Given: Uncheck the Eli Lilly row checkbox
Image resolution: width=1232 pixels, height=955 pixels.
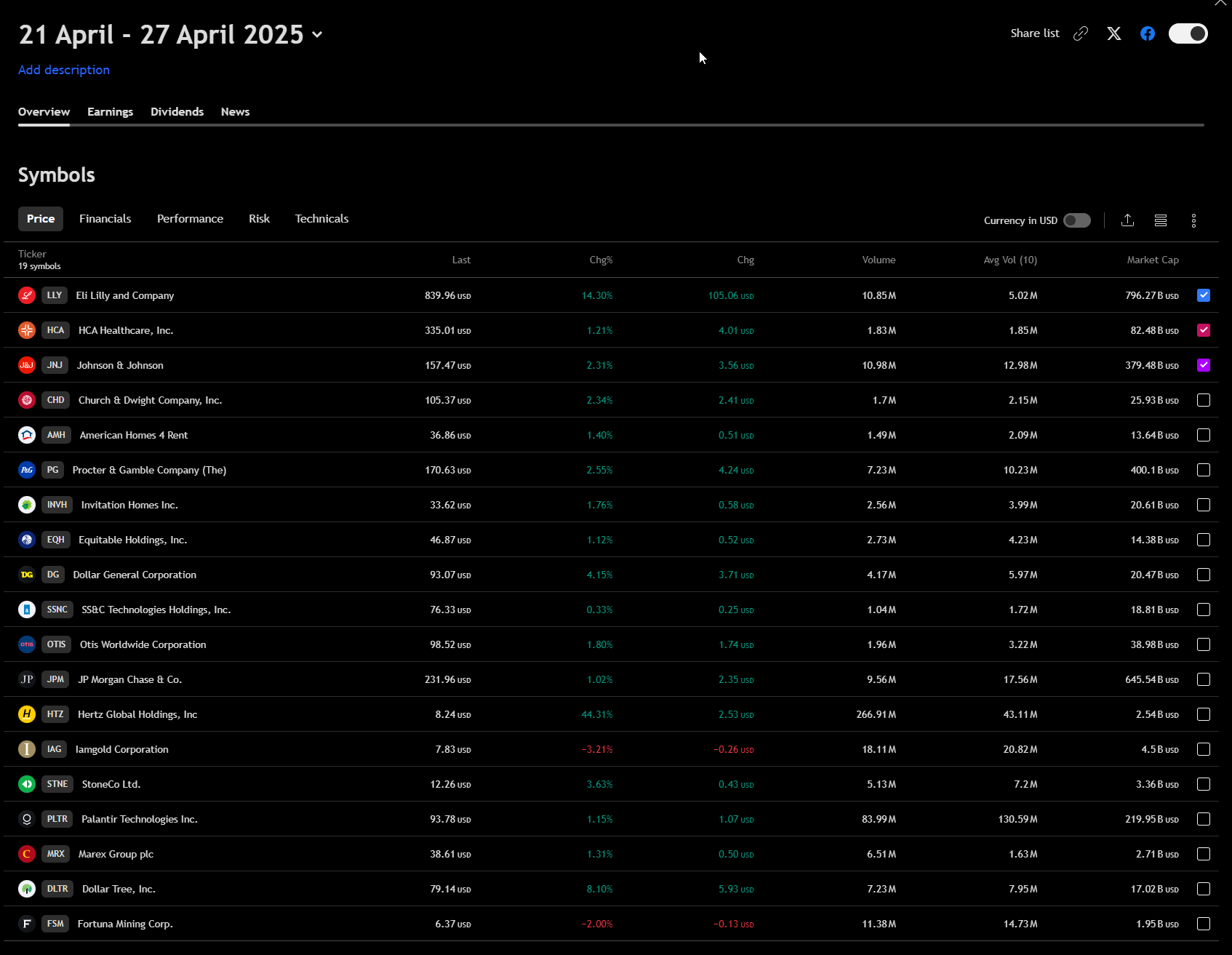Looking at the screenshot, I should (1204, 295).
